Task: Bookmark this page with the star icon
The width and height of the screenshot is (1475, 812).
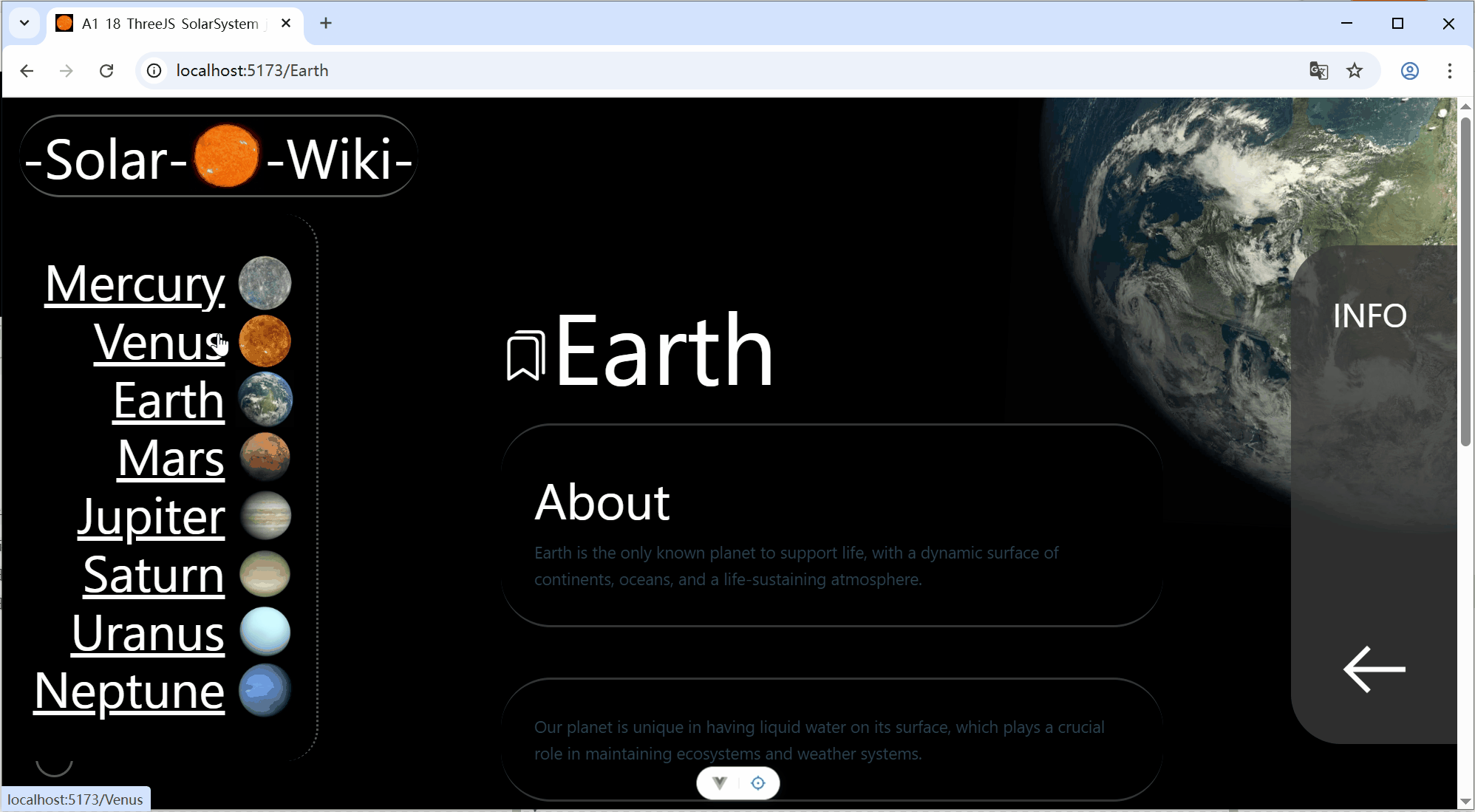Action: [x=1355, y=71]
